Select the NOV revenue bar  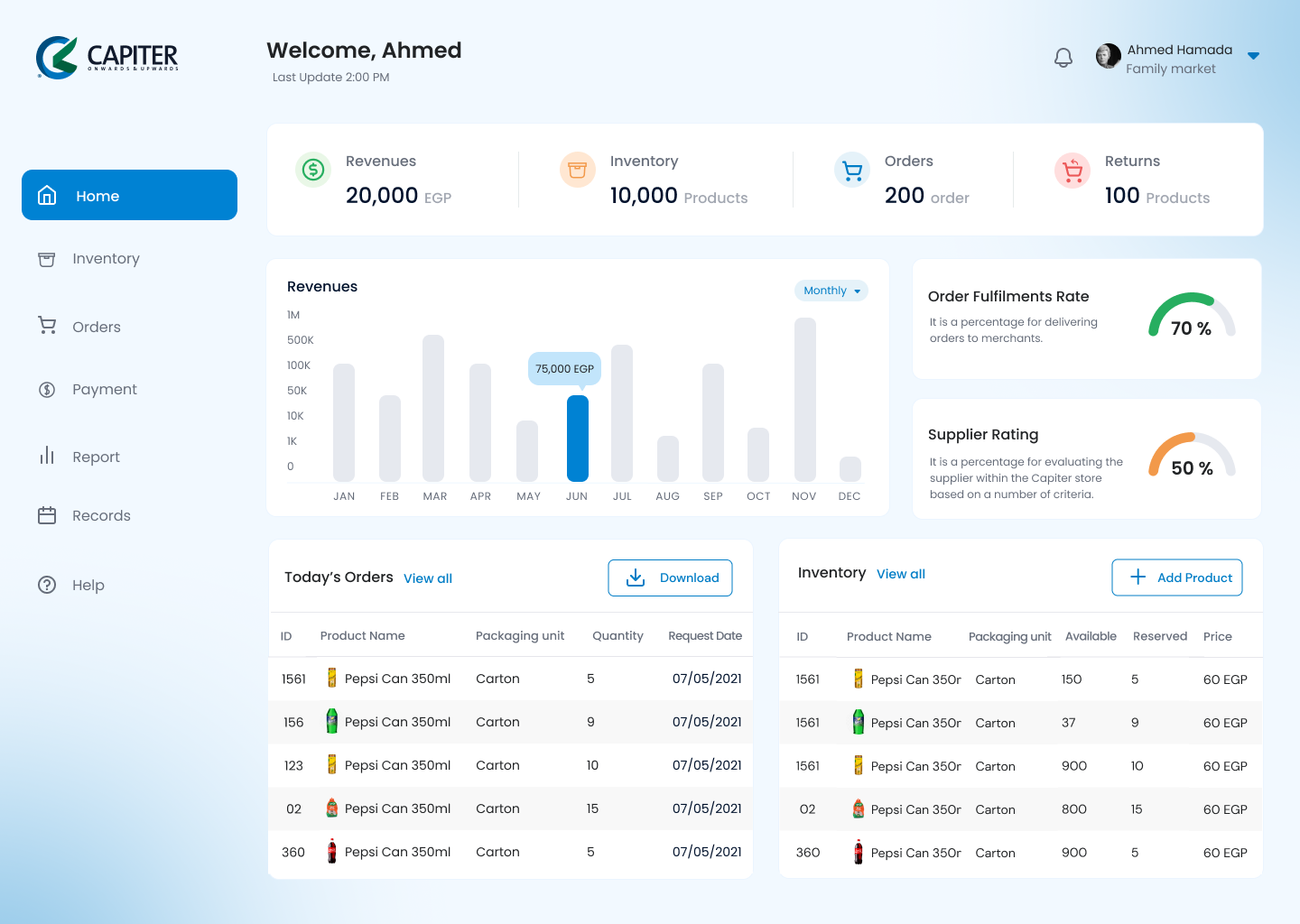pos(805,399)
